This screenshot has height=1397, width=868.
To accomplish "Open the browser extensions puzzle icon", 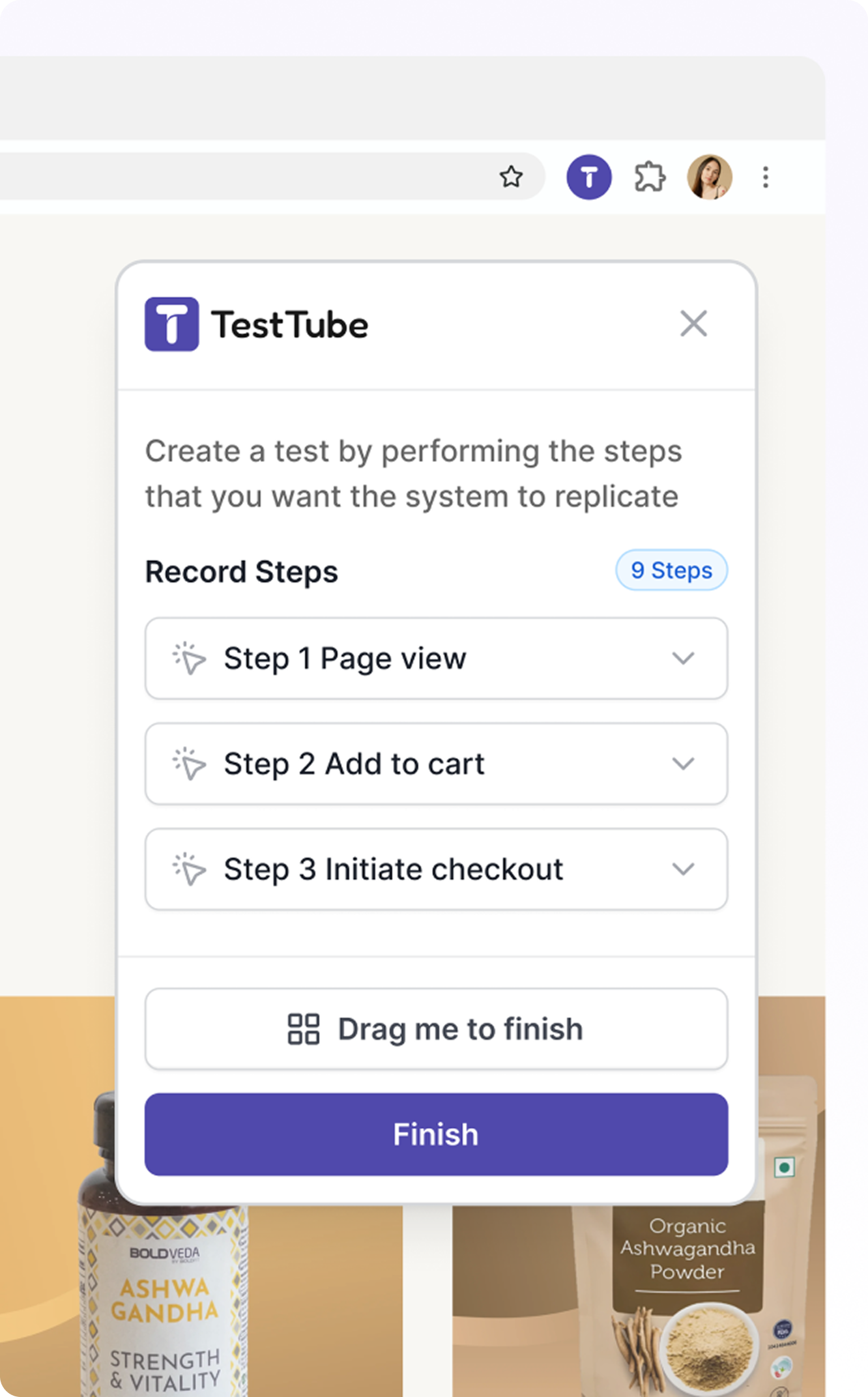I will click(x=649, y=177).
